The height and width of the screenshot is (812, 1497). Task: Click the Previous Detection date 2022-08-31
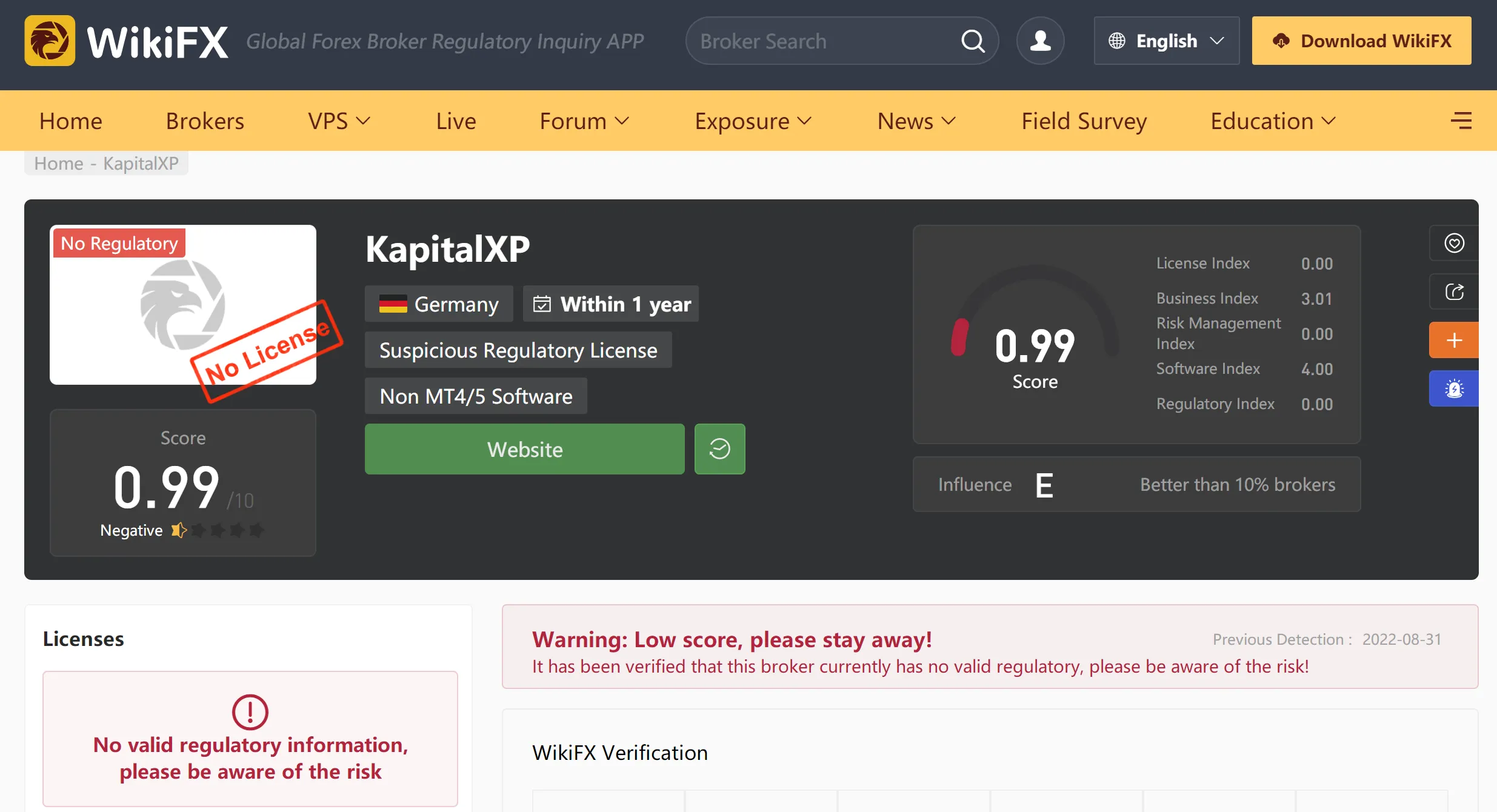pyautogui.click(x=1402, y=639)
